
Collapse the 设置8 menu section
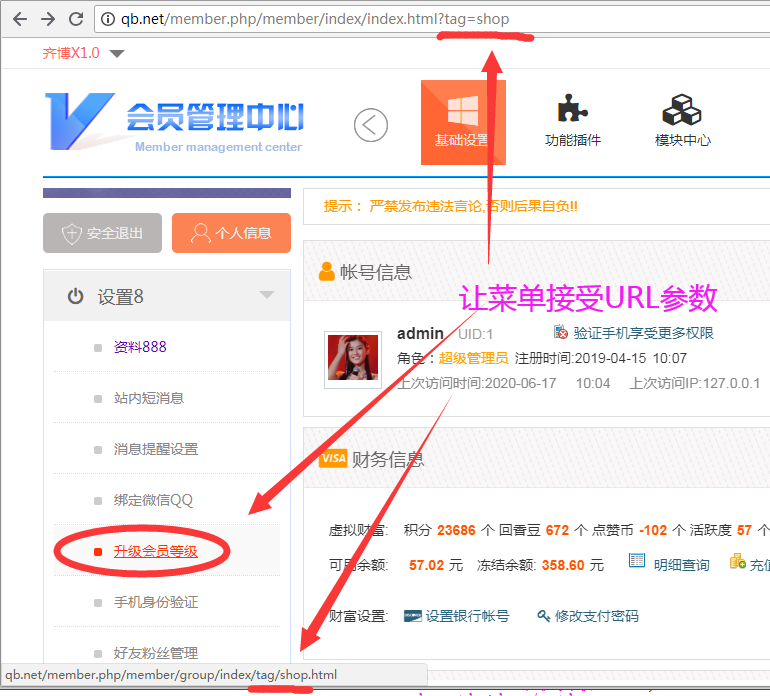(266, 295)
